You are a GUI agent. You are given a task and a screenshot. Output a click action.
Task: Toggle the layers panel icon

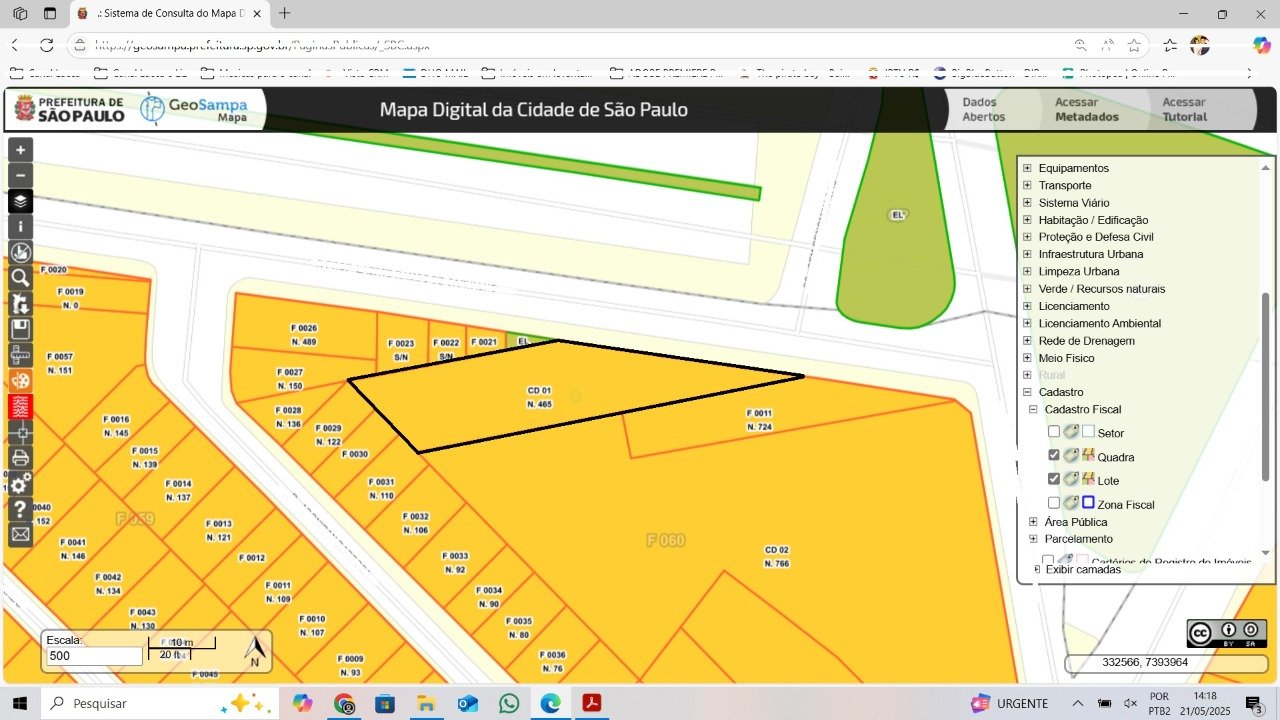(20, 201)
